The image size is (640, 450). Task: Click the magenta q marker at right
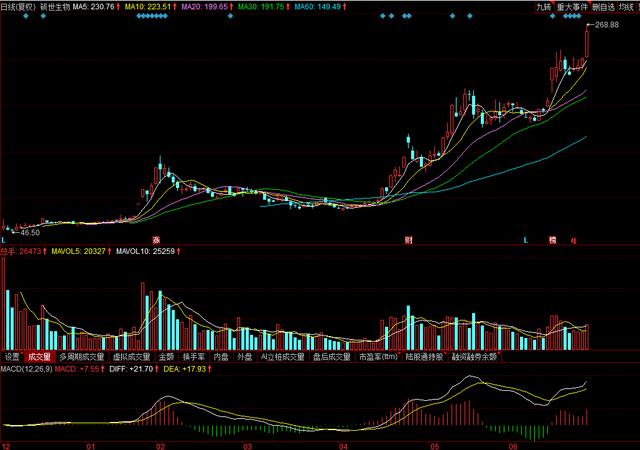click(x=574, y=241)
